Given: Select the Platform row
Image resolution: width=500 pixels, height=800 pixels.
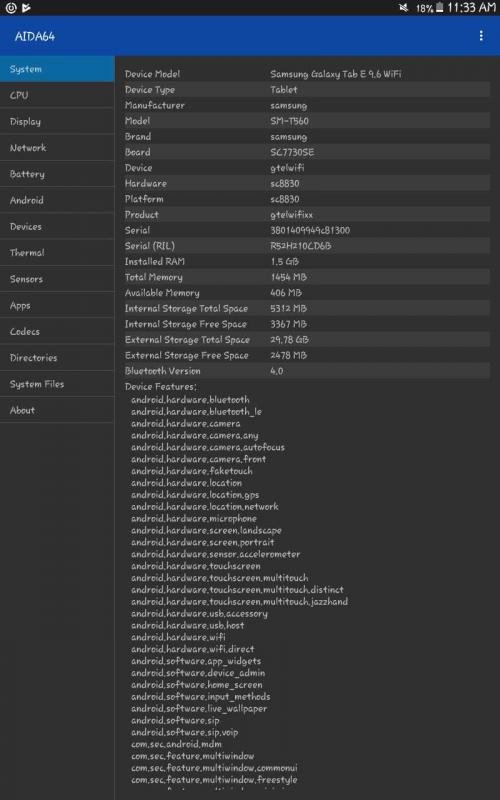Looking at the screenshot, I should click(307, 199).
